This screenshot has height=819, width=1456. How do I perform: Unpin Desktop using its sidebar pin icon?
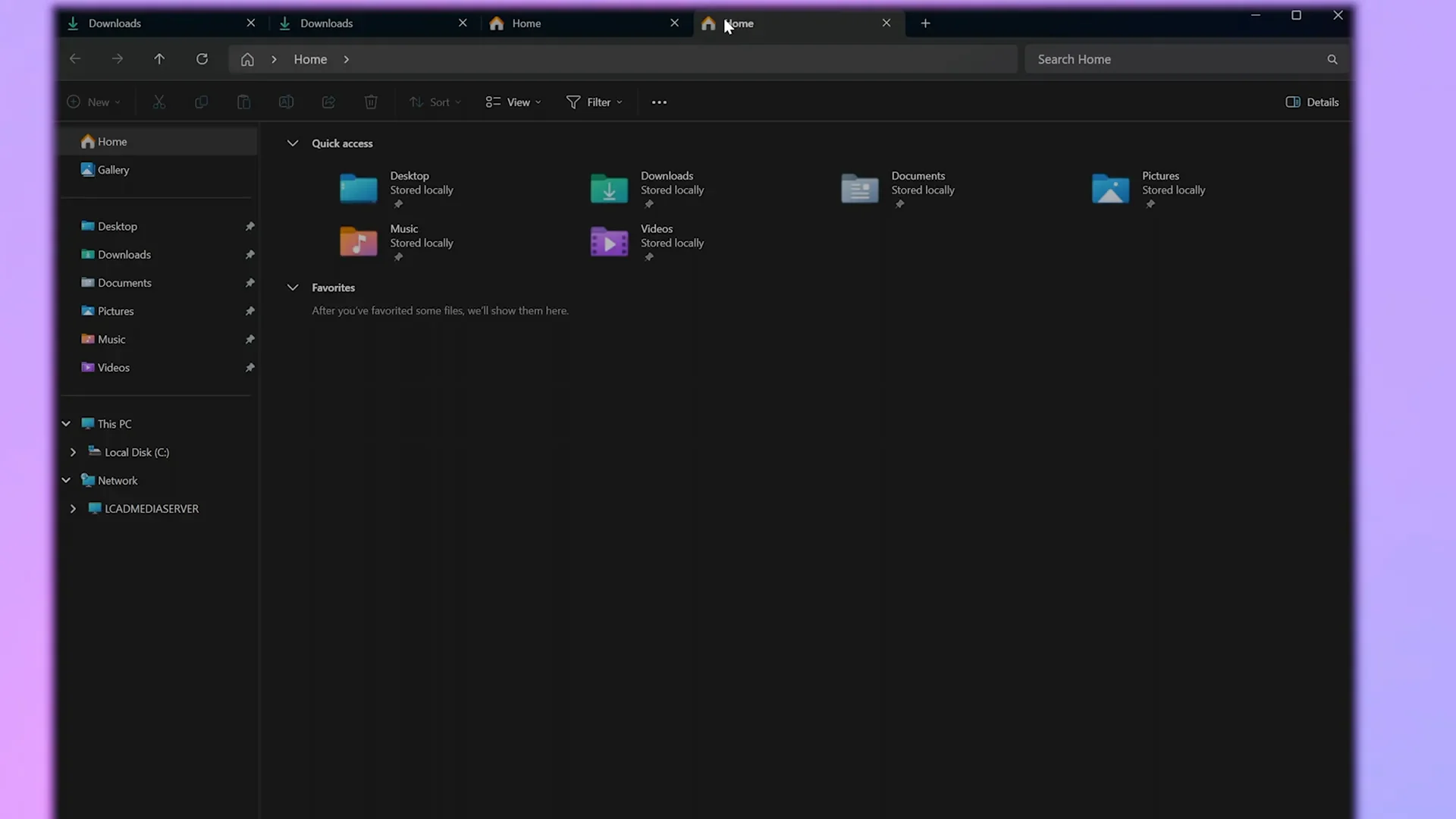click(249, 227)
